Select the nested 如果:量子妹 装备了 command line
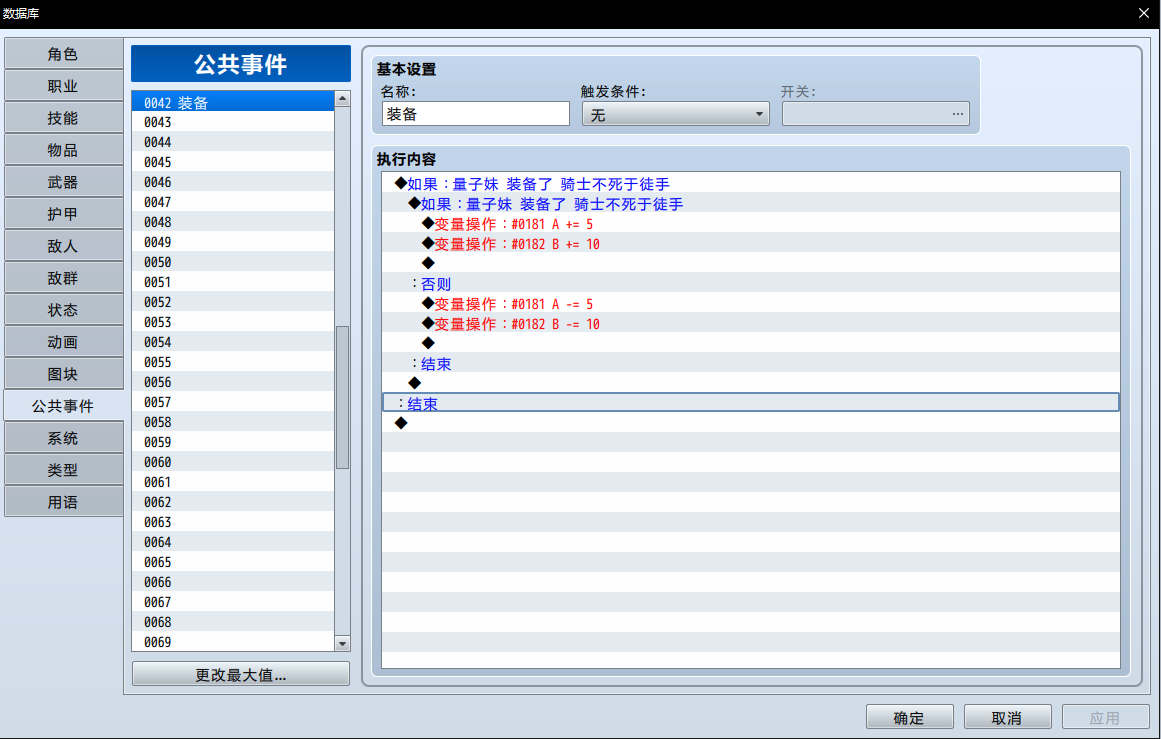 pos(751,204)
